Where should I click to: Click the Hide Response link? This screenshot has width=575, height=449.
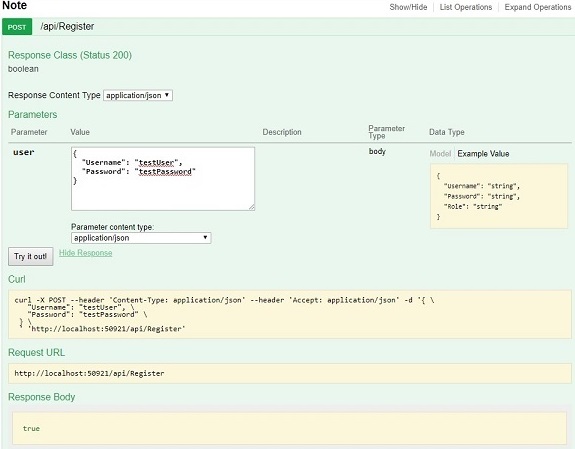[x=85, y=253]
